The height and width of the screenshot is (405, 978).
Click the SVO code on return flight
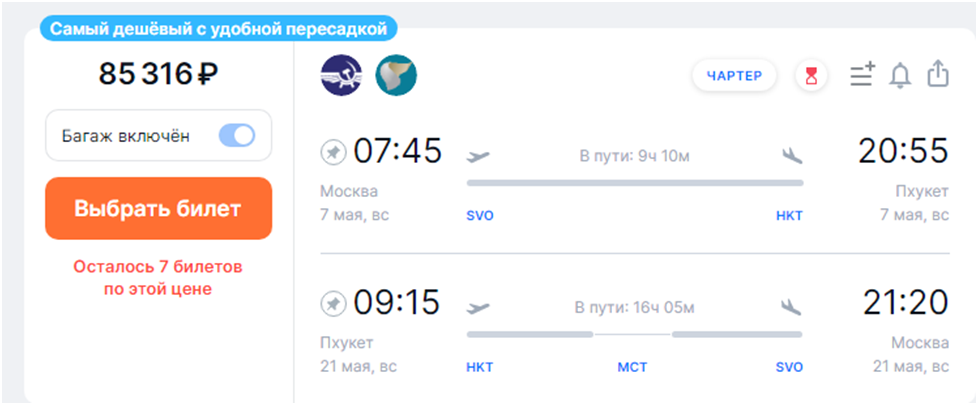[x=789, y=367]
